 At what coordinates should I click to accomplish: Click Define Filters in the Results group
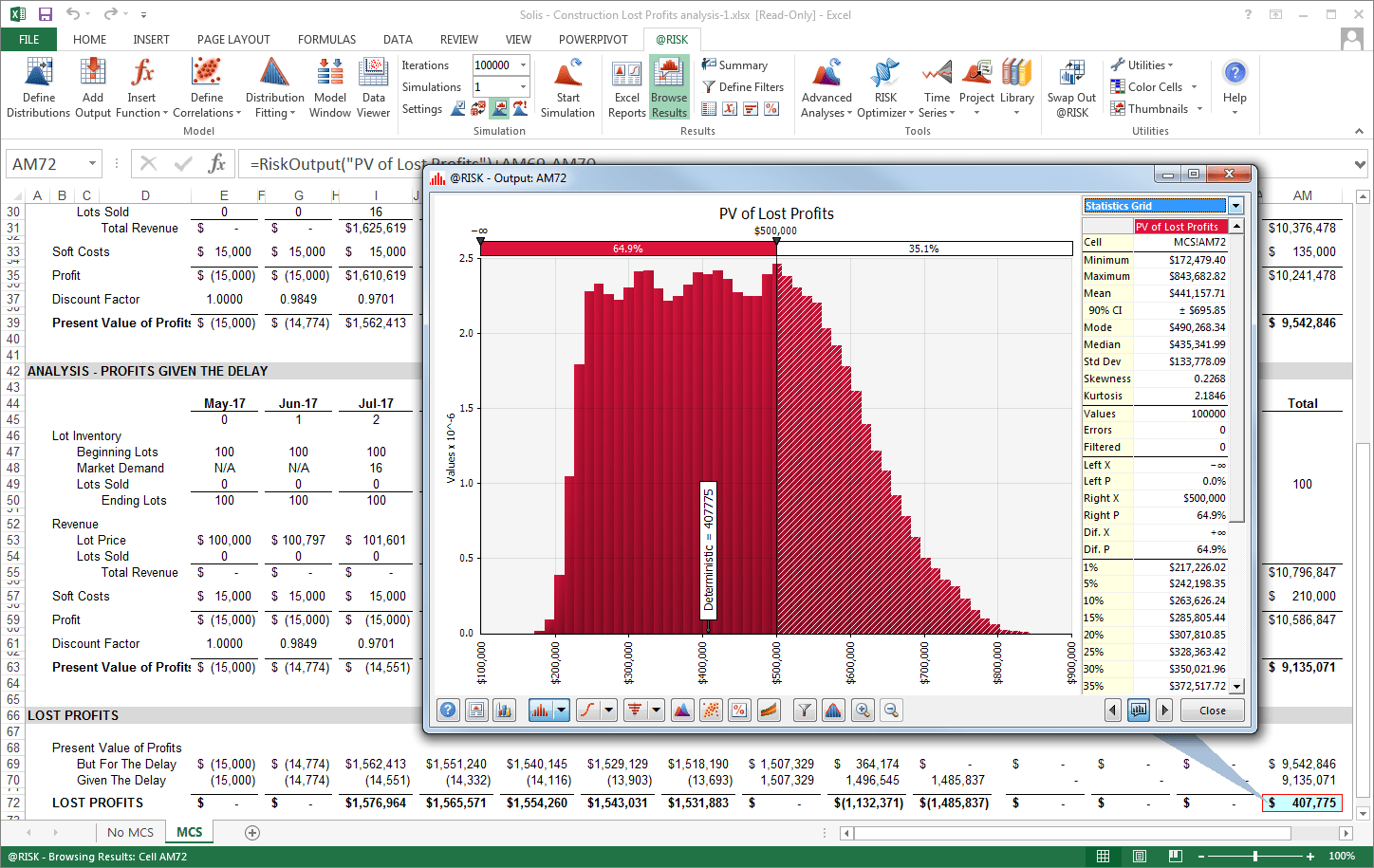point(743,87)
